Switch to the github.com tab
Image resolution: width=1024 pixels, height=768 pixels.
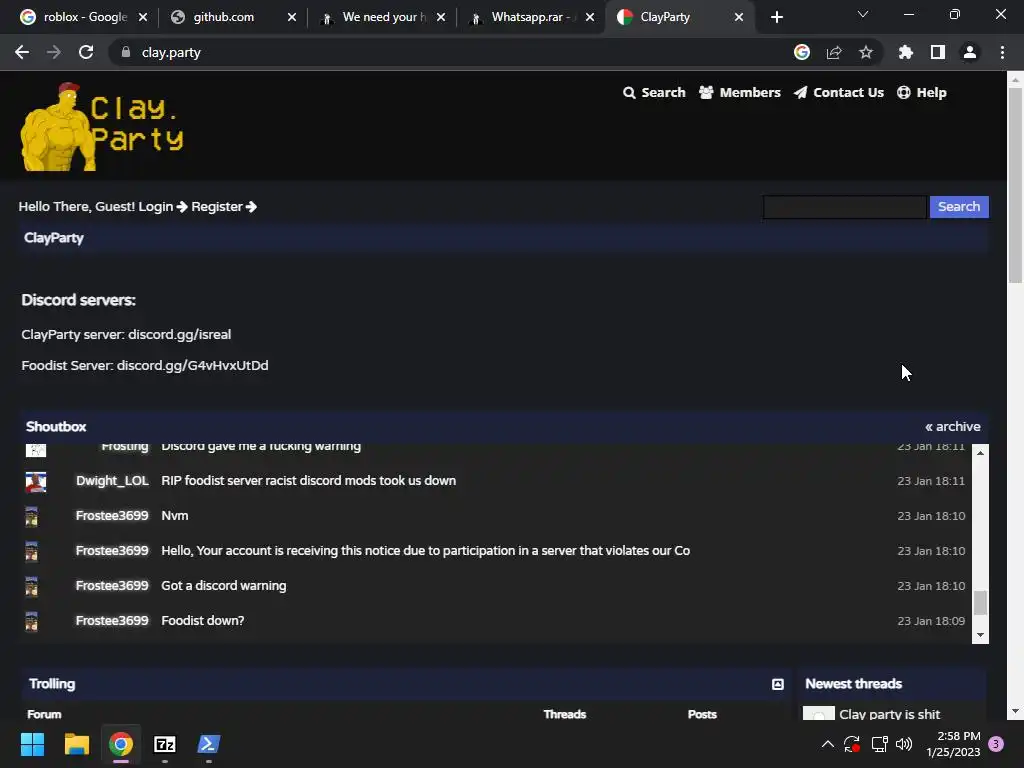232,17
